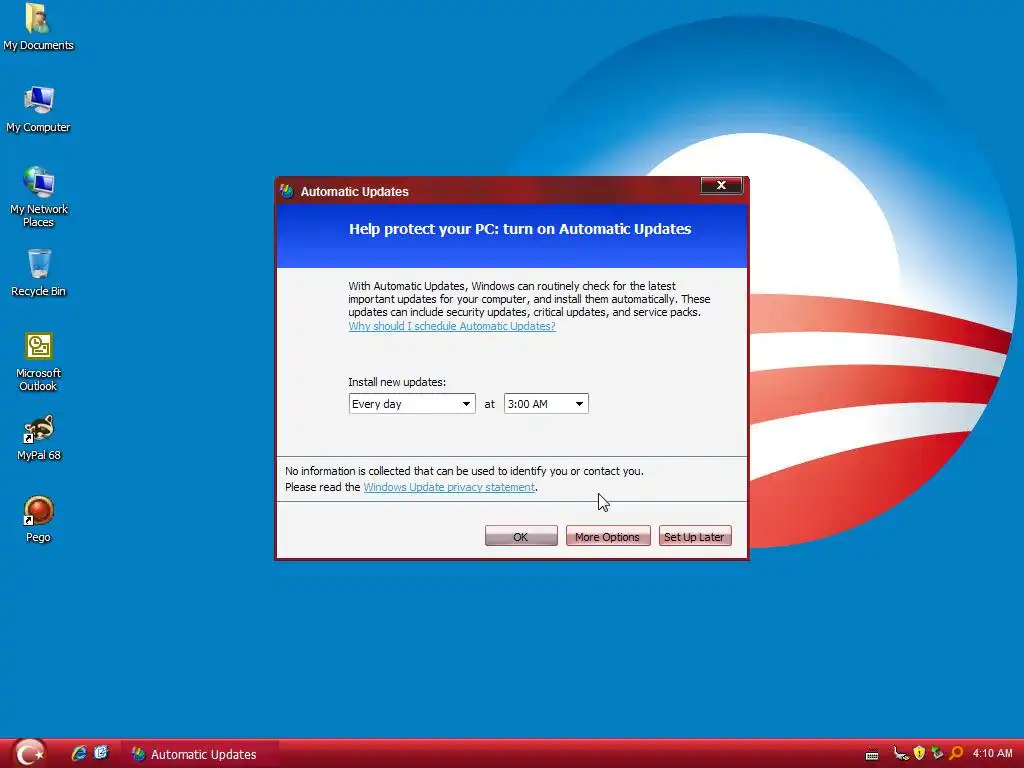The width and height of the screenshot is (1024, 768).
Task: Open the 3:00 AM time dropdown
Action: [546, 404]
